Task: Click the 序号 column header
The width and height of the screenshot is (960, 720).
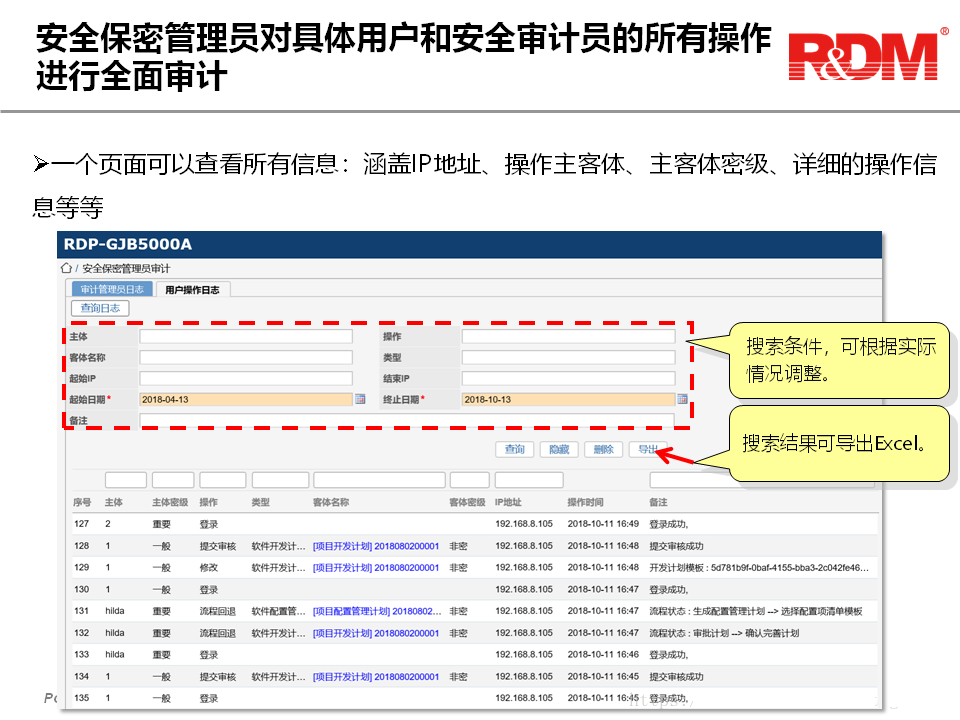Action: (x=82, y=502)
